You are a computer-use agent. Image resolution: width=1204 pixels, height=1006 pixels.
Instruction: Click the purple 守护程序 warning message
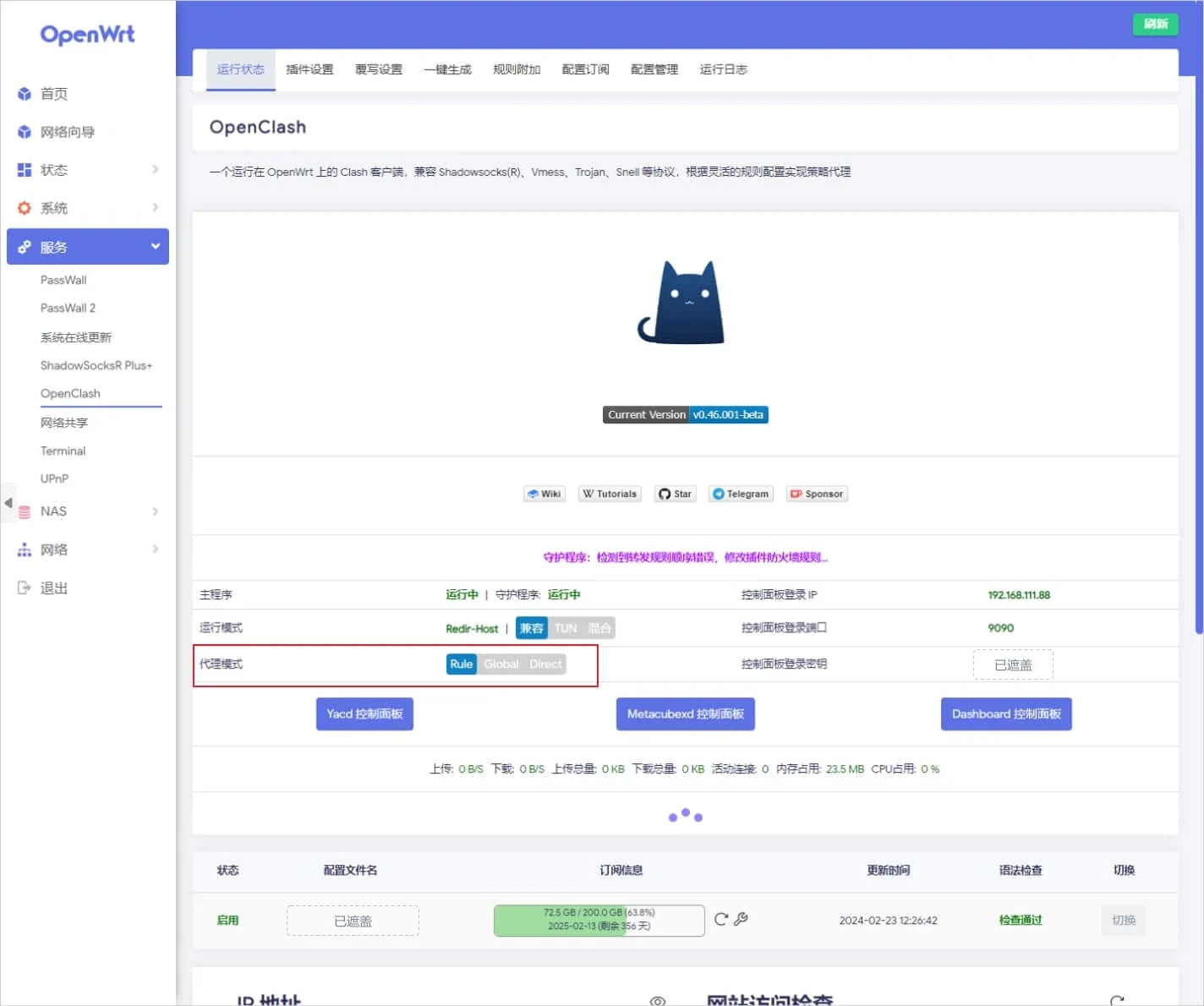click(x=686, y=558)
